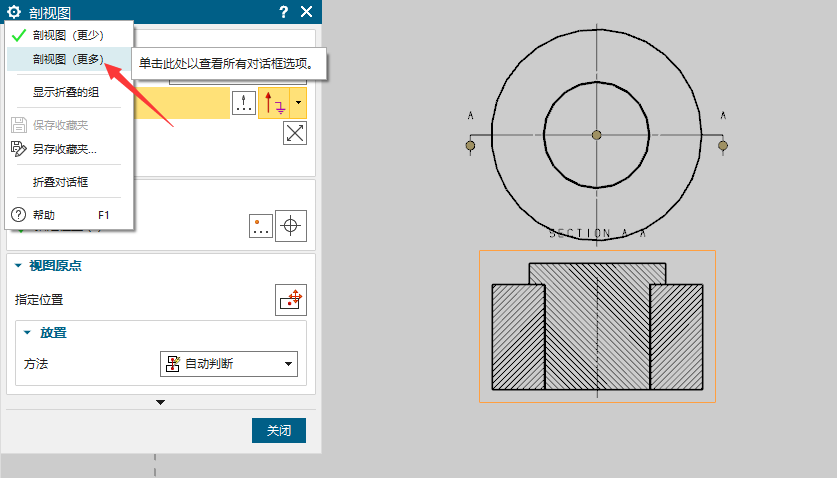The image size is (837, 478).
Task: Expand more options with bottom black arrow
Action: [x=160, y=402]
